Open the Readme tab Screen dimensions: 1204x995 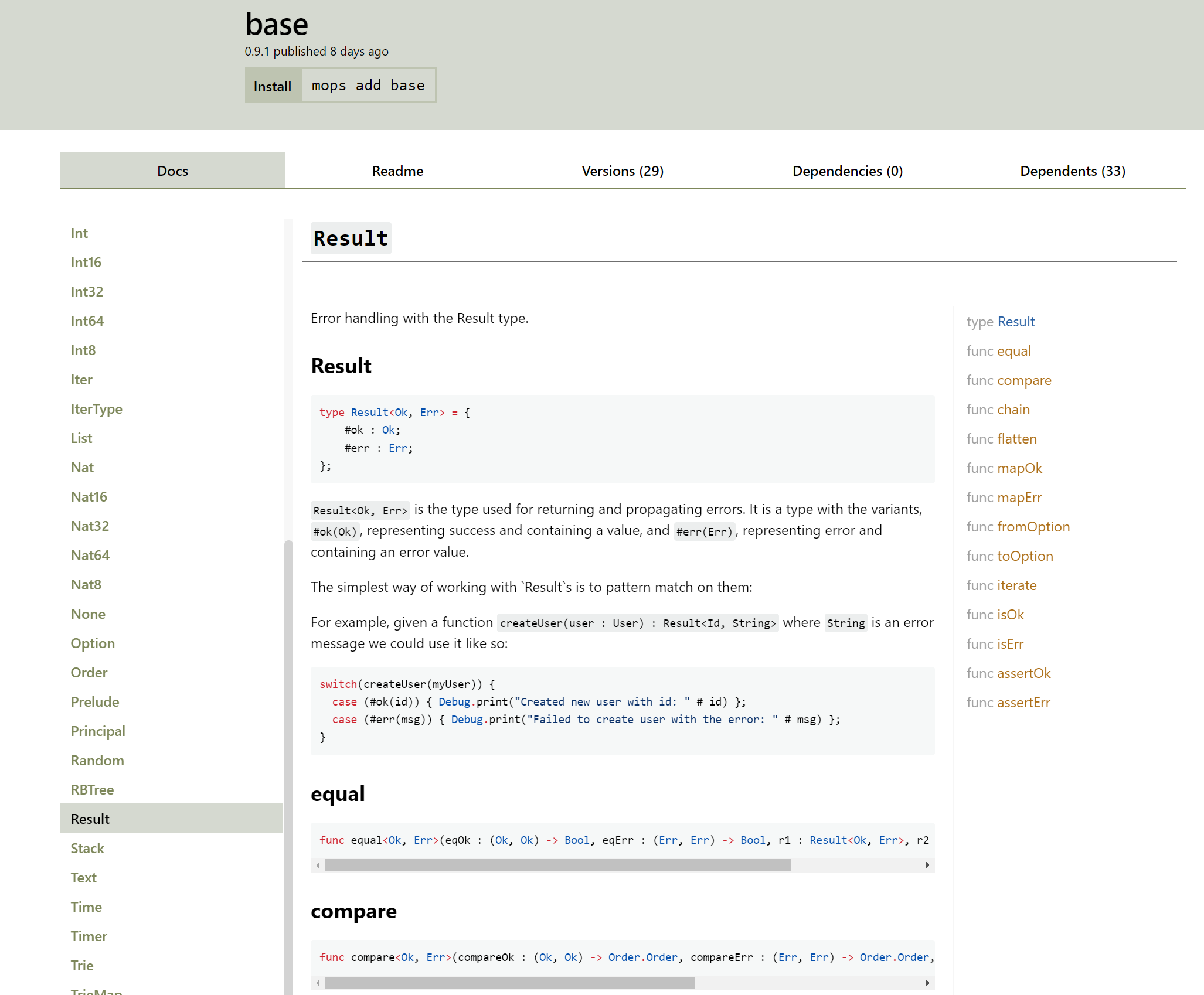(x=397, y=171)
